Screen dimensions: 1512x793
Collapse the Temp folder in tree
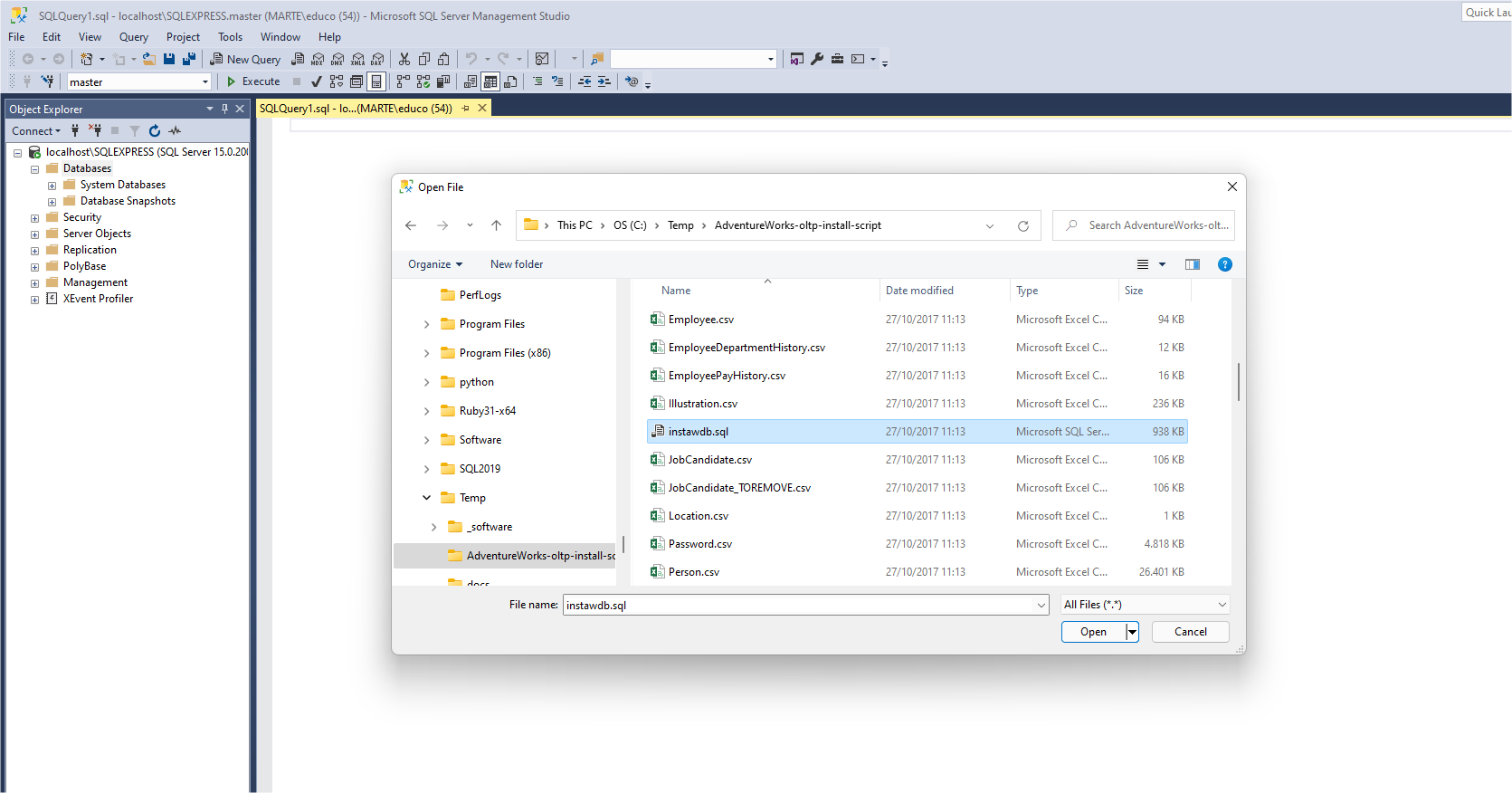pos(427,498)
